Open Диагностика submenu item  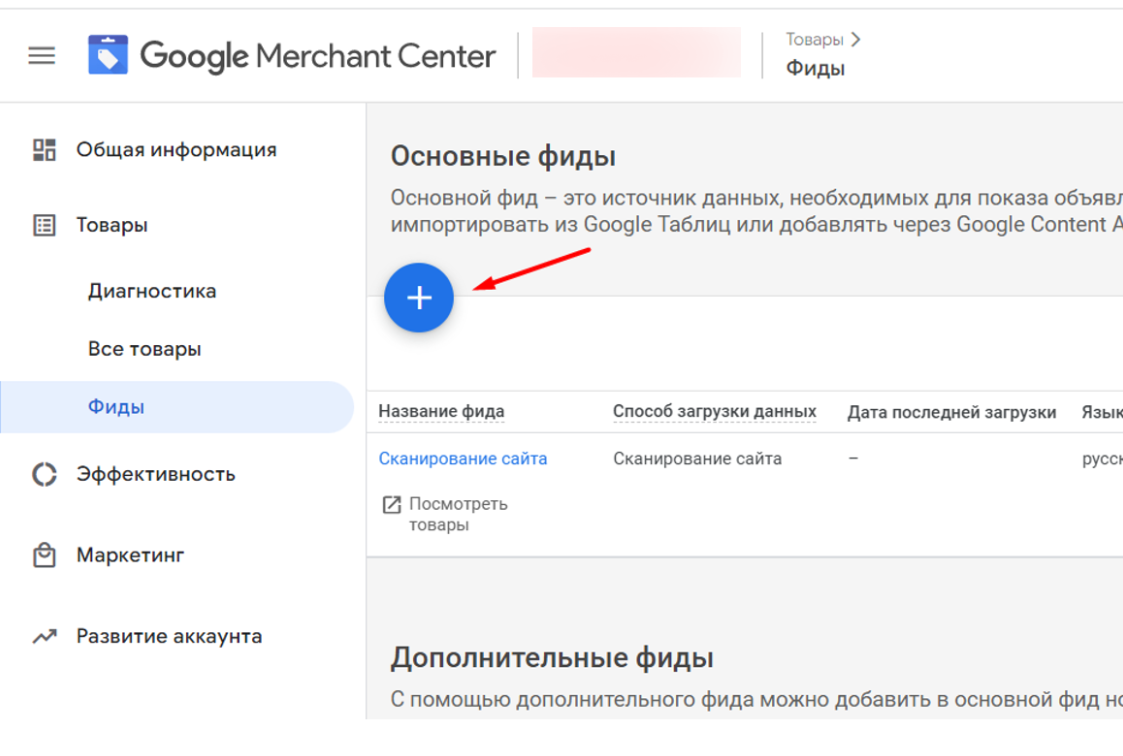point(152,291)
